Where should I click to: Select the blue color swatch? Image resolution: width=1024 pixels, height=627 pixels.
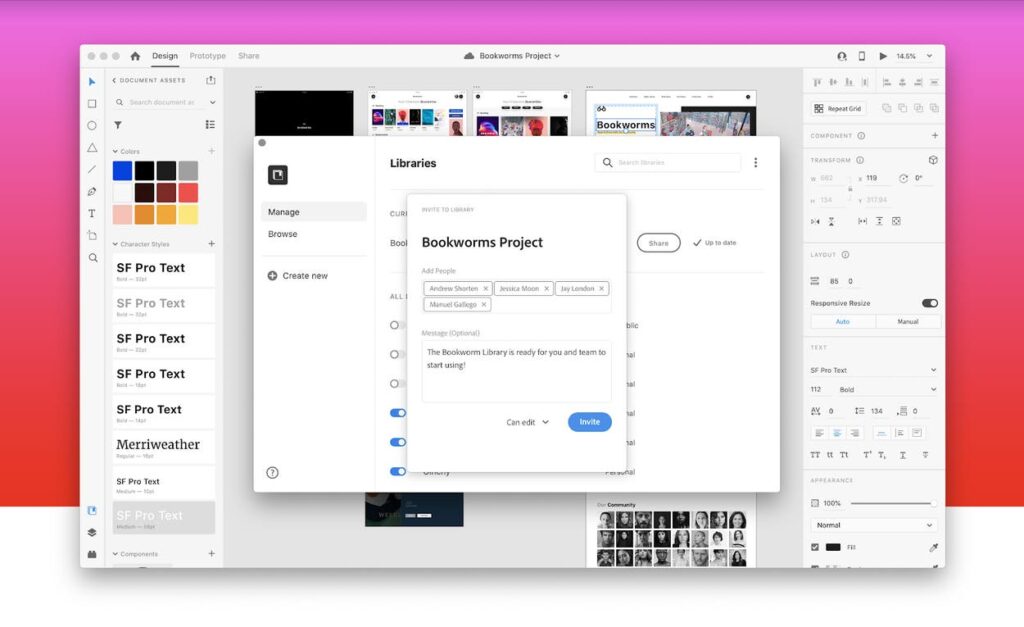click(122, 170)
